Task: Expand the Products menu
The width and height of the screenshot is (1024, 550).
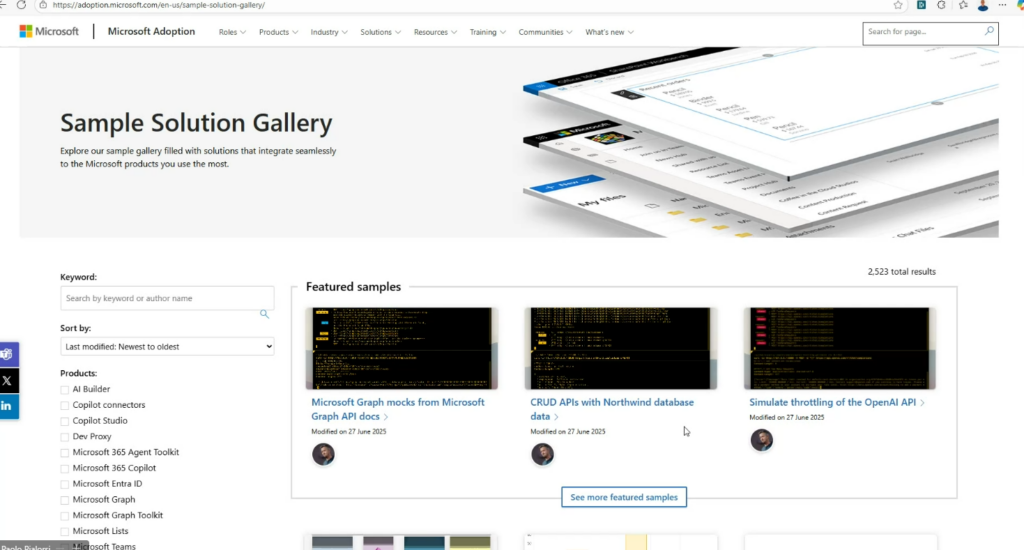Action: (278, 32)
